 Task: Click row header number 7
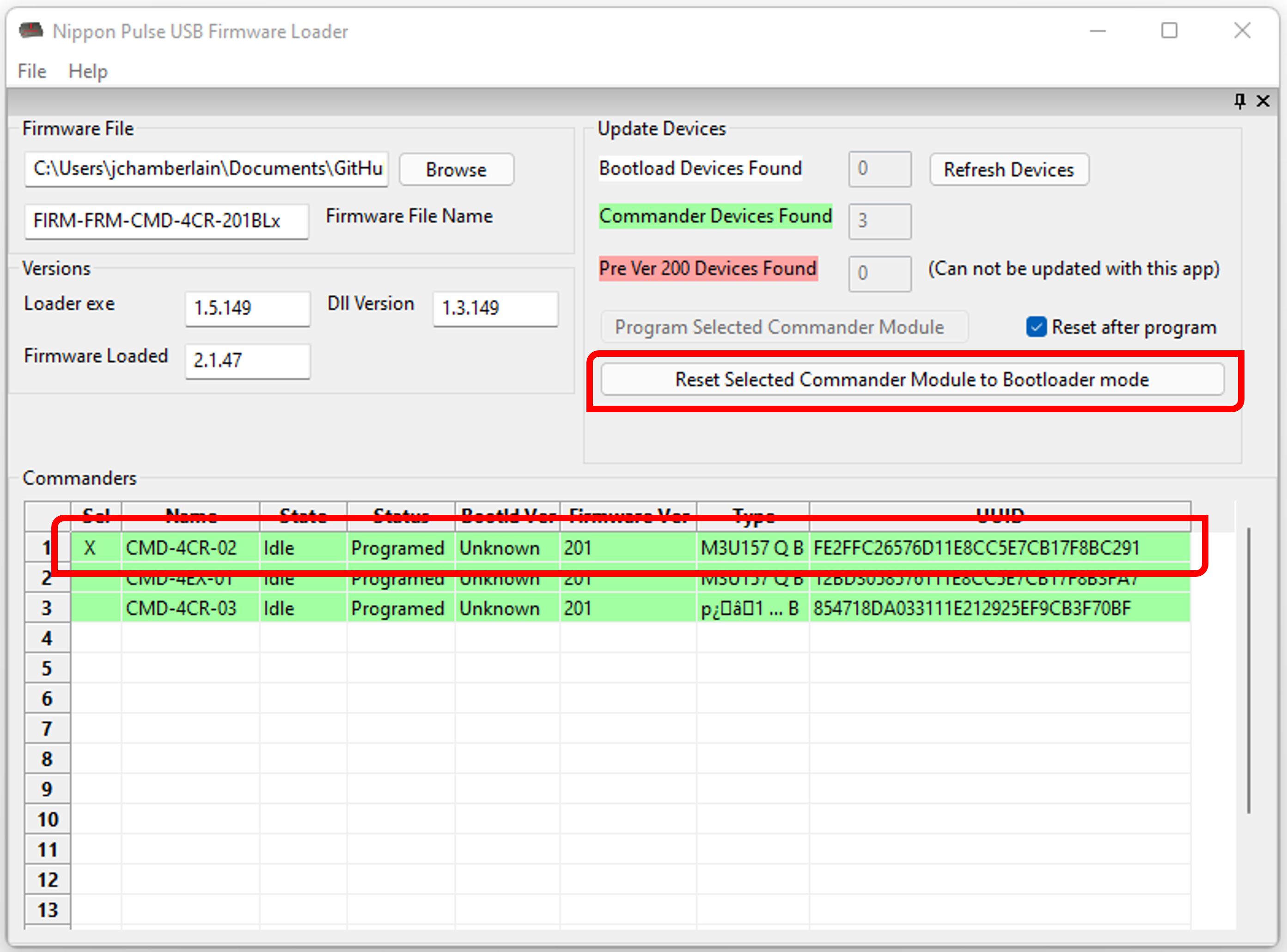[48, 729]
